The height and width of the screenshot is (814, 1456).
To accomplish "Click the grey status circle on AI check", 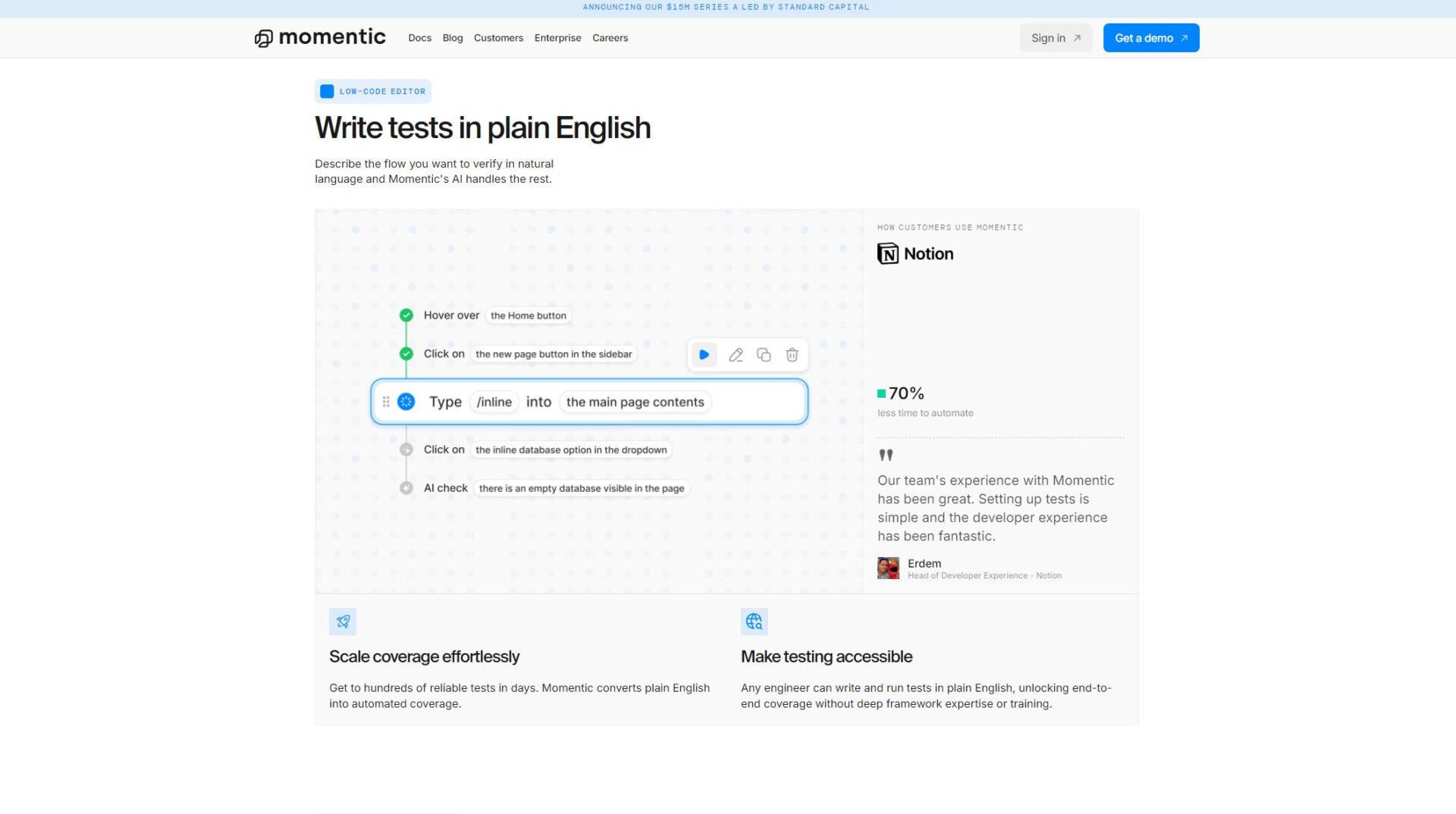I will (x=406, y=488).
